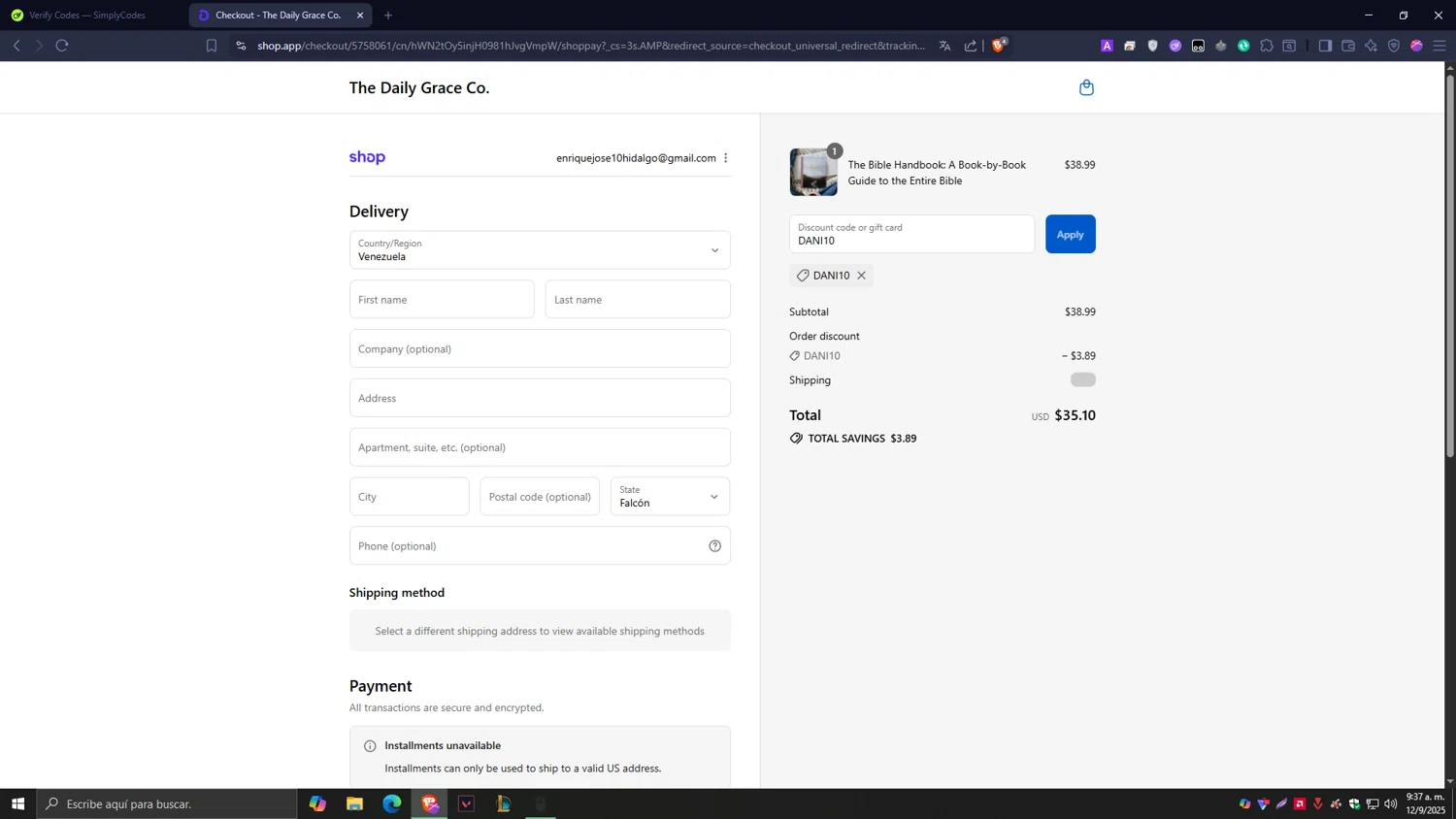Viewport: 1456px width, 819px height.
Task: Focus the First name field
Action: click(442, 300)
